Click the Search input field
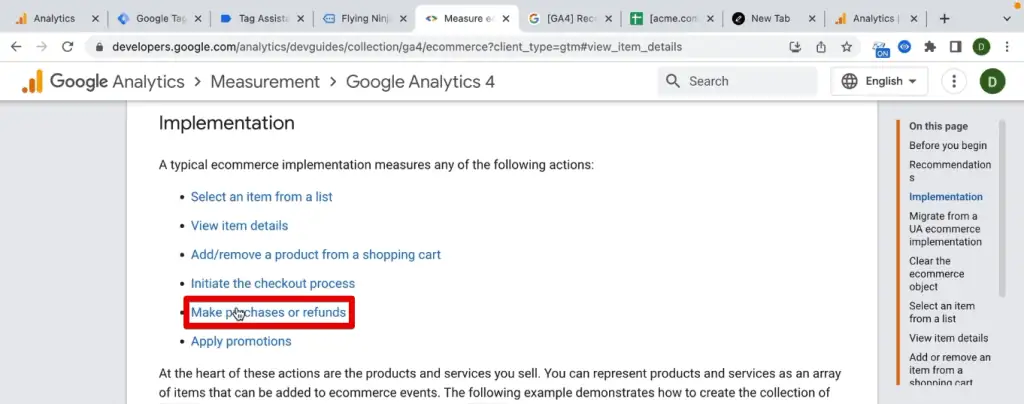The height and width of the screenshot is (404, 1024). [x=737, y=82]
